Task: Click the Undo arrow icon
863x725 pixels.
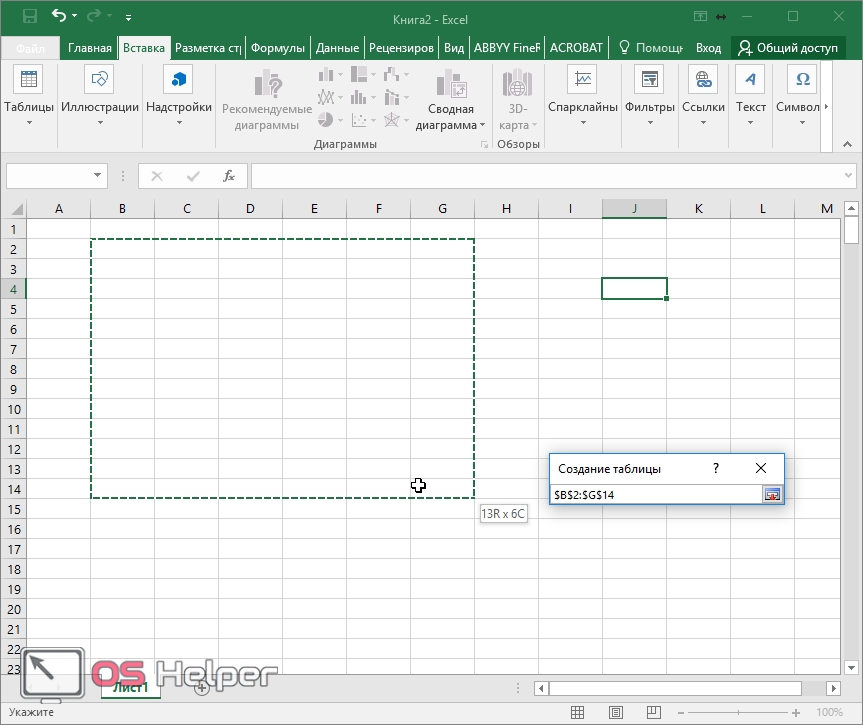Action: (59, 16)
